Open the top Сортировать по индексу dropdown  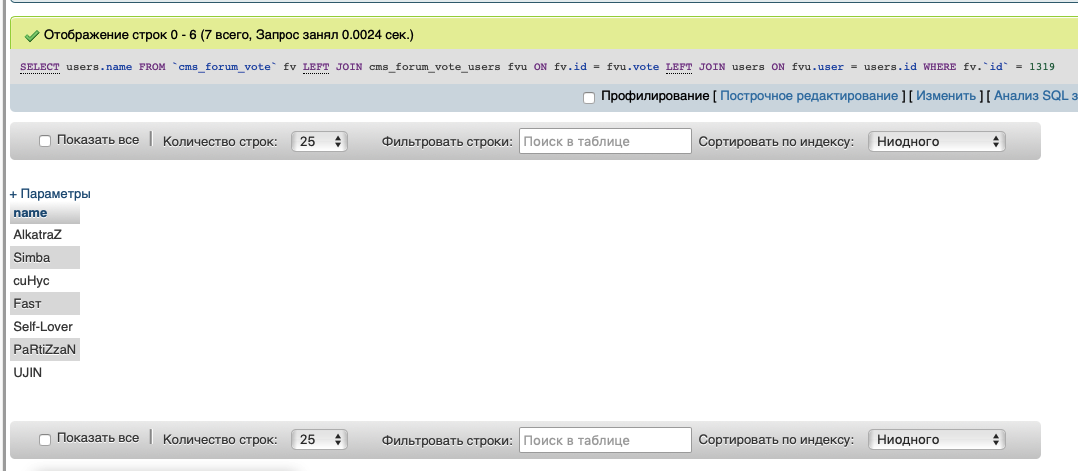click(x=937, y=142)
